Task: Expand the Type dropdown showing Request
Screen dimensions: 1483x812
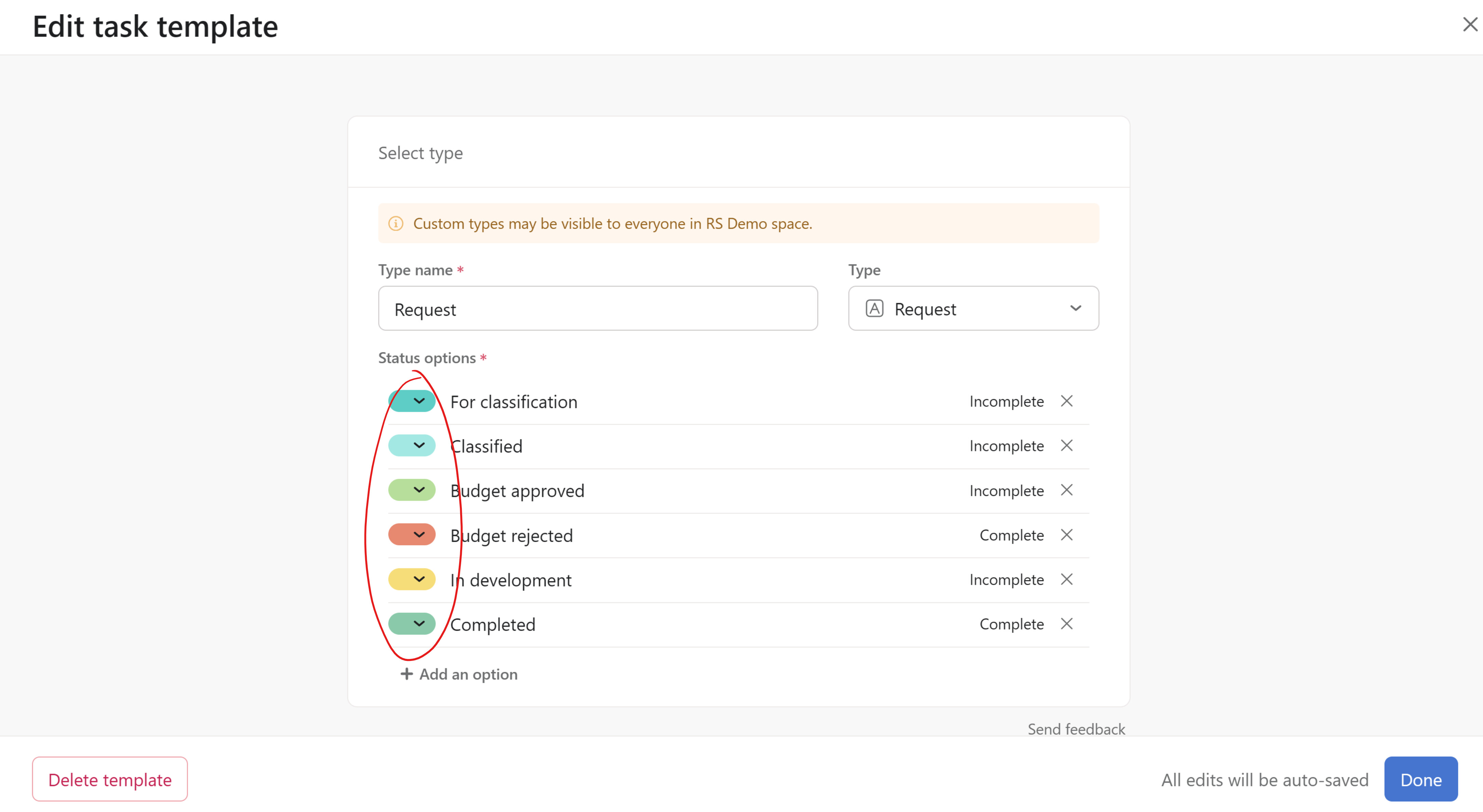Action: (973, 309)
